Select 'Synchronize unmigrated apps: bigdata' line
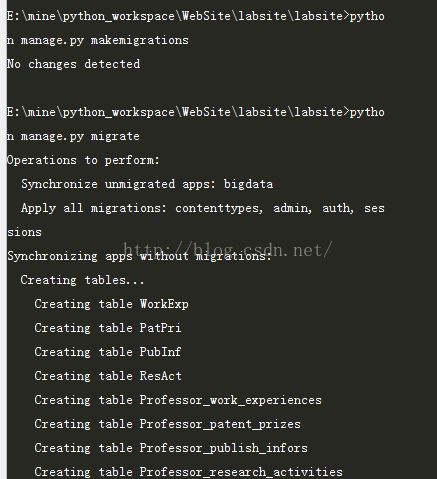 pyautogui.click(x=147, y=184)
